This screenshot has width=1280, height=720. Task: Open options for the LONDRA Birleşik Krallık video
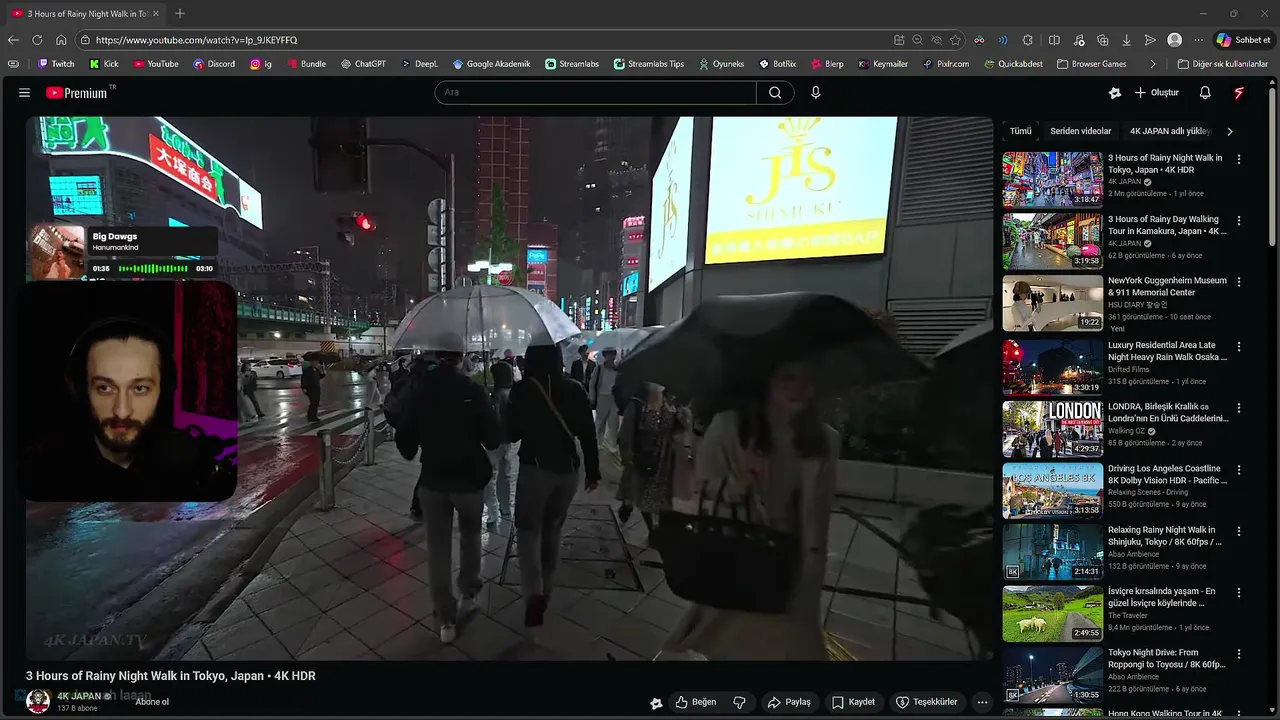pyautogui.click(x=1239, y=408)
